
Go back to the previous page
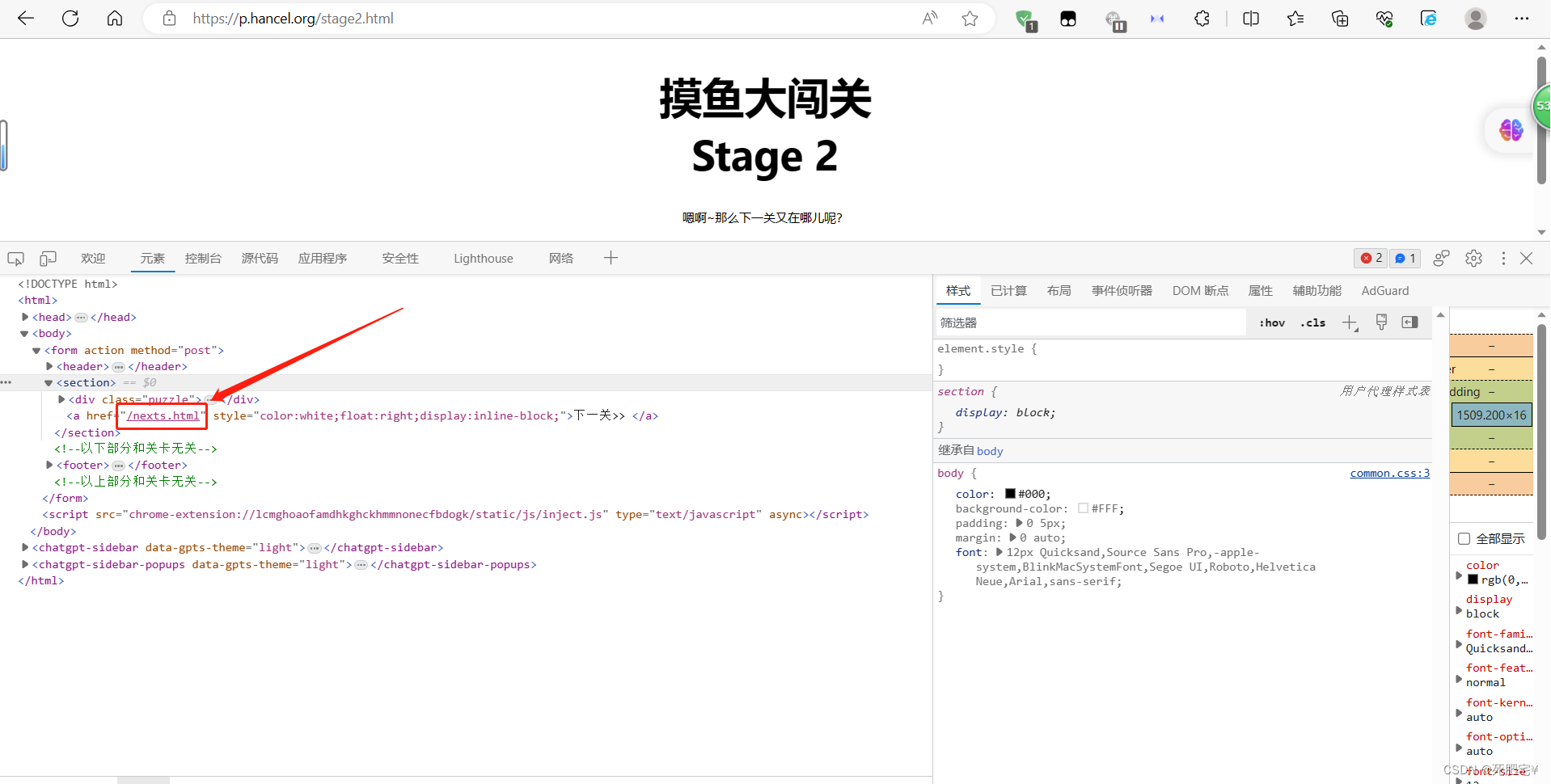[26, 19]
